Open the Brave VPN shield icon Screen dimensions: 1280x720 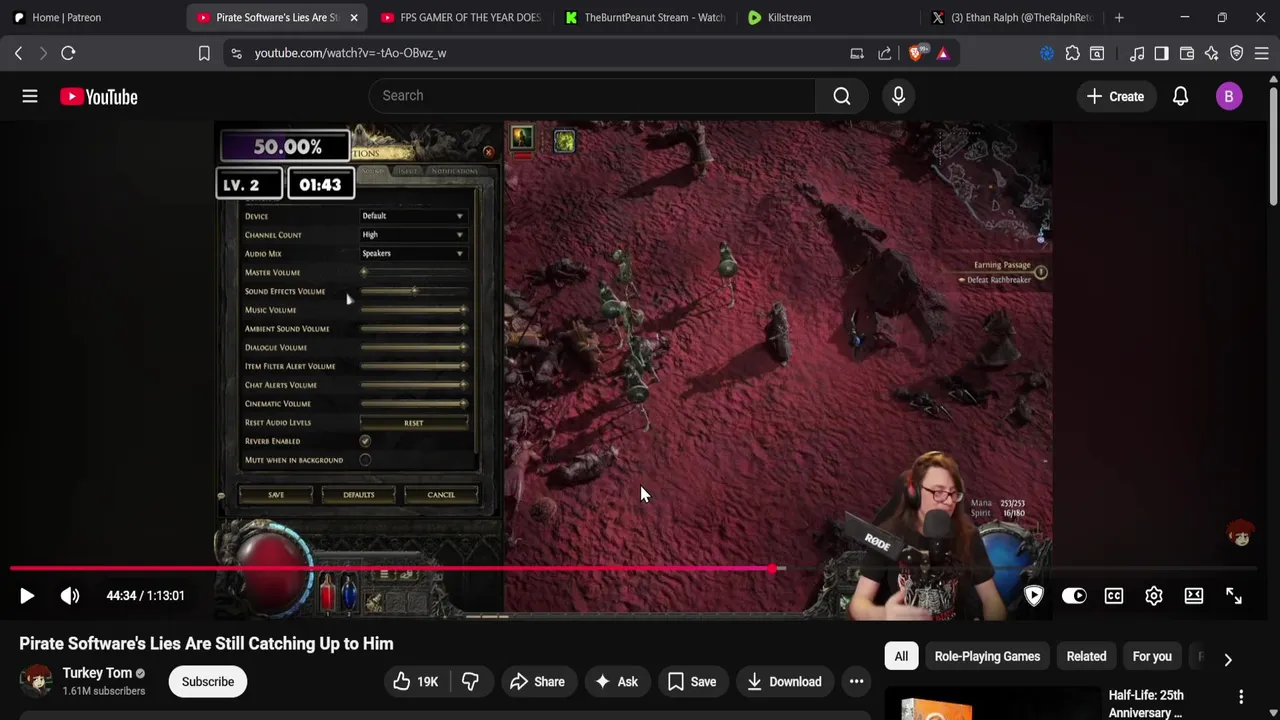pyautogui.click(x=1237, y=53)
